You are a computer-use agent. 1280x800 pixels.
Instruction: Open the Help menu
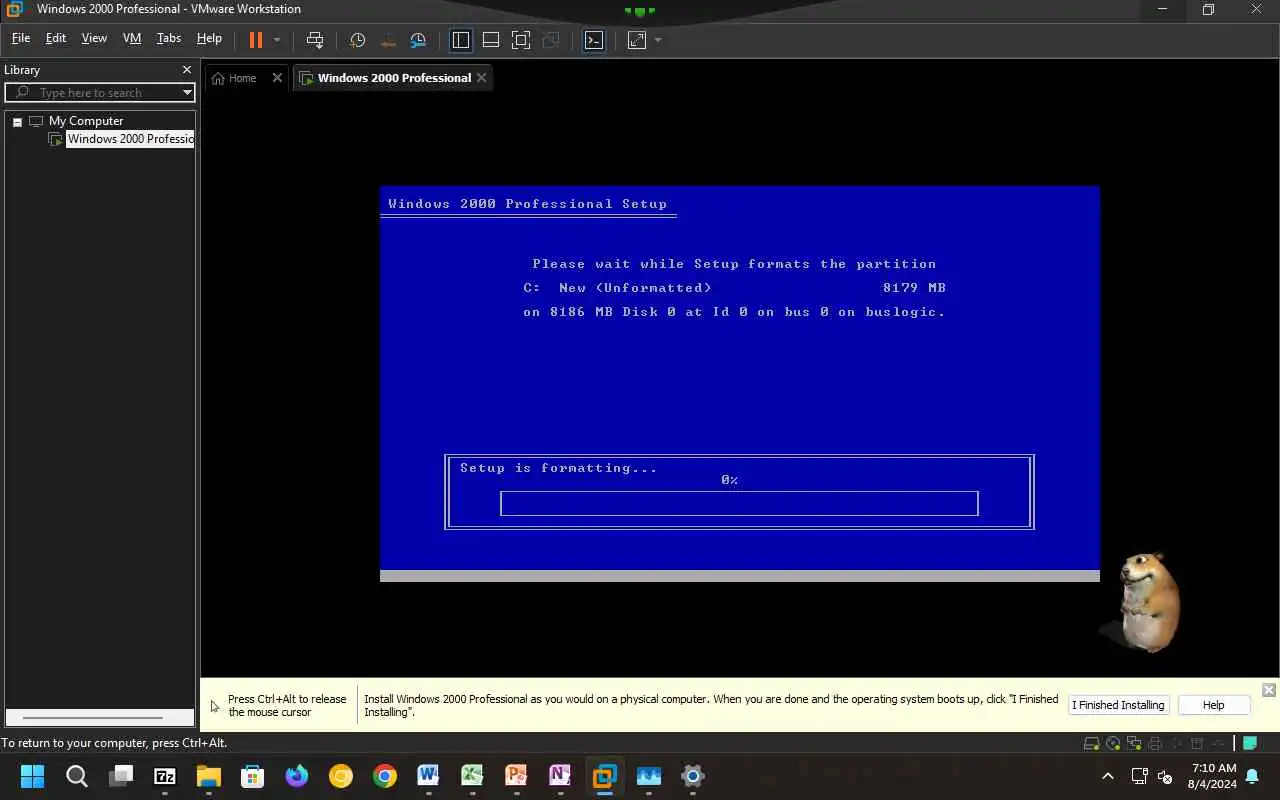tap(209, 38)
